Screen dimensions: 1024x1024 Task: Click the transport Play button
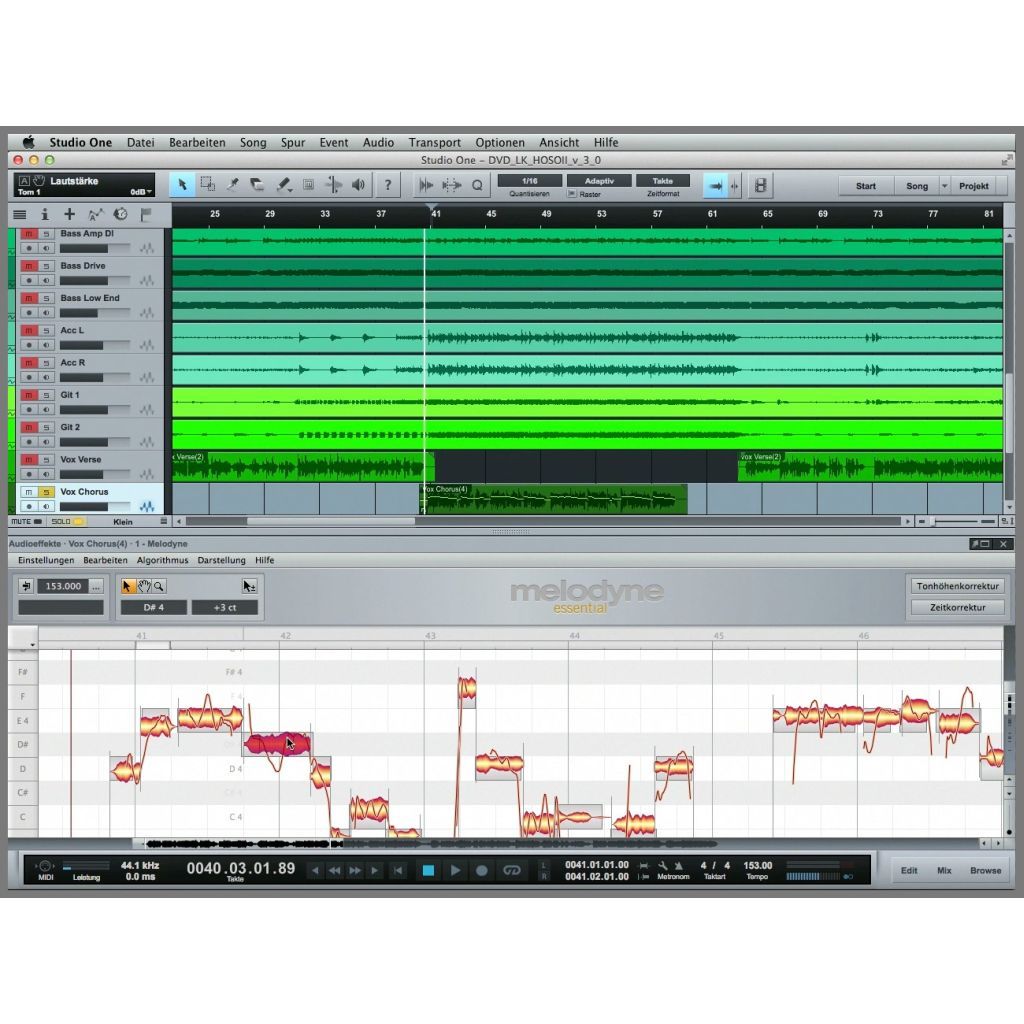[455, 871]
